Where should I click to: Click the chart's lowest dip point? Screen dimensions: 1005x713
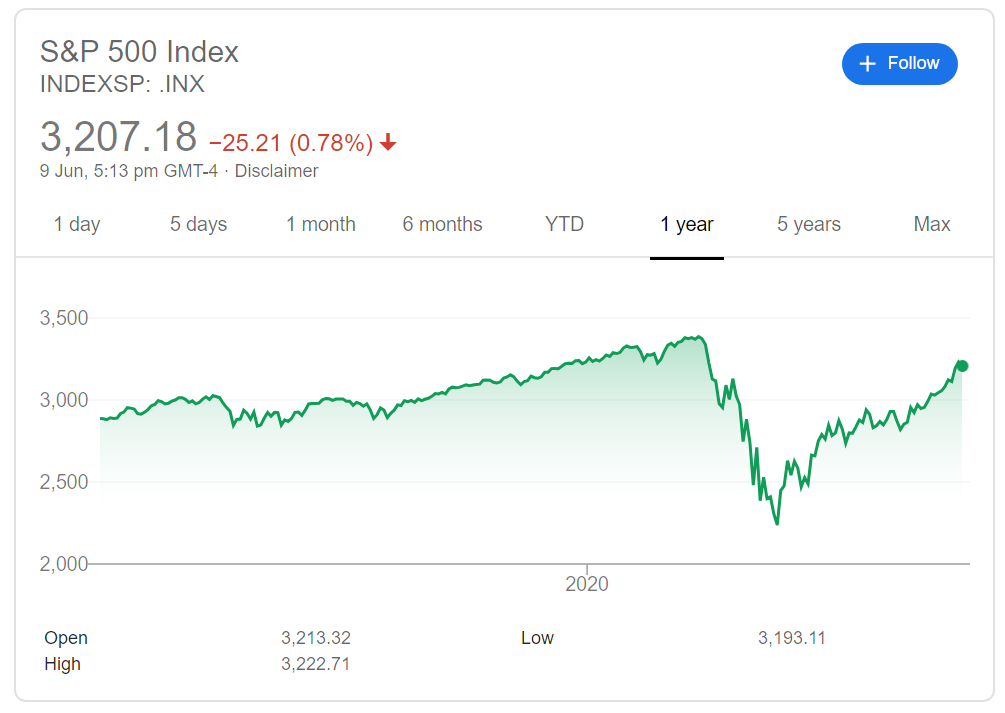(776, 523)
